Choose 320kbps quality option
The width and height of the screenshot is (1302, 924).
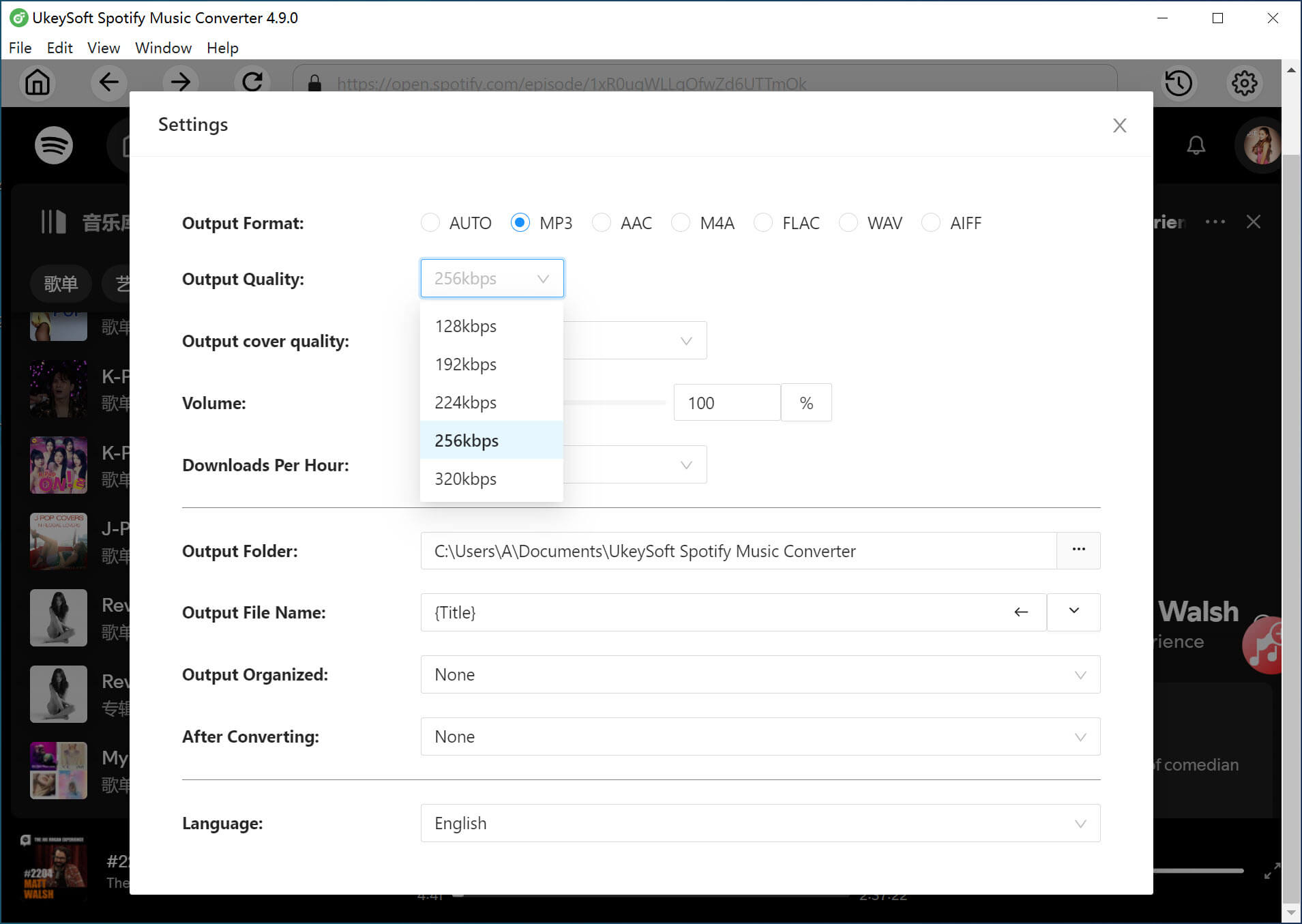point(492,479)
